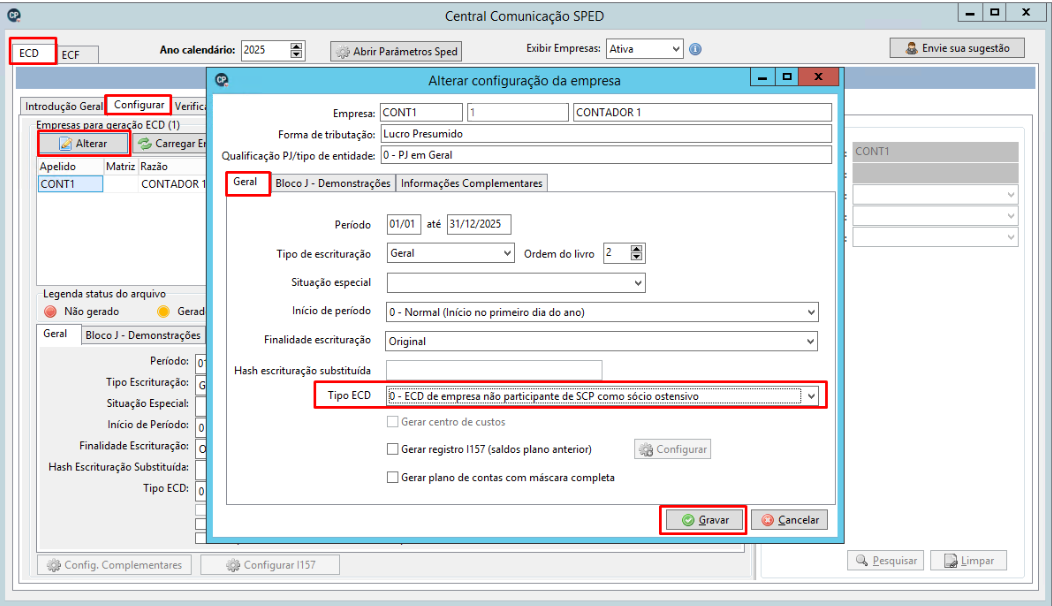
Task: Open the Informações Complementares tab
Action: point(472,183)
